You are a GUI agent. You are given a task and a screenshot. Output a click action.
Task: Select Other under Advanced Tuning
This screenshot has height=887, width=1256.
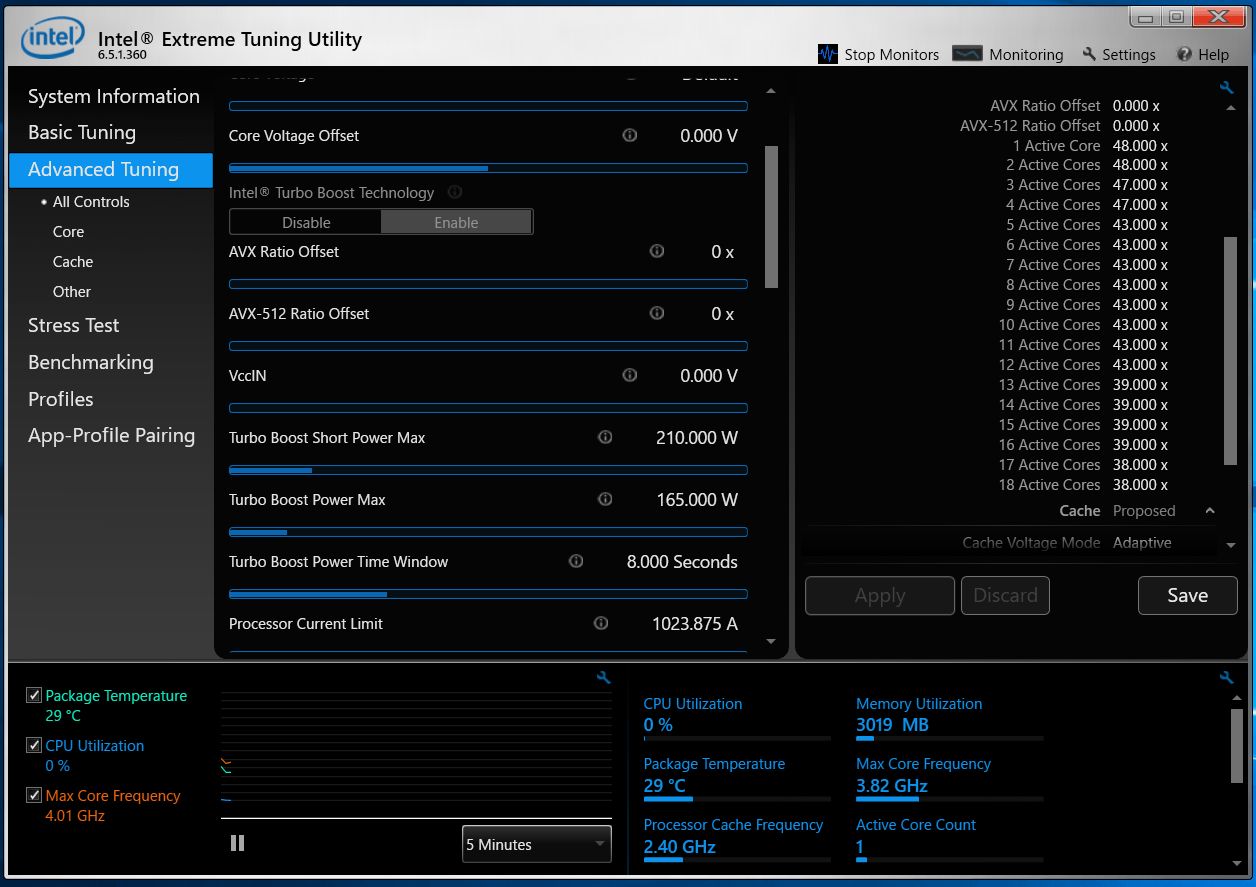click(72, 291)
